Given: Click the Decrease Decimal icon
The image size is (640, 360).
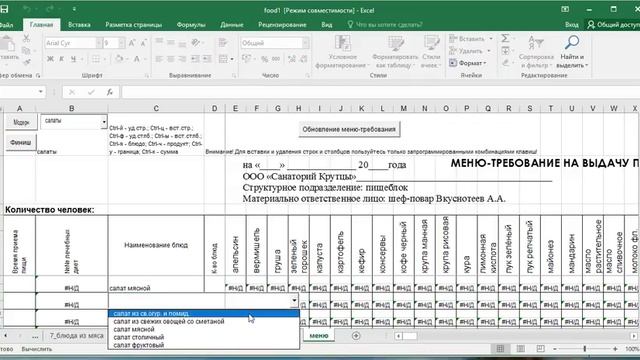Looking at the screenshot, I should [x=304, y=59].
